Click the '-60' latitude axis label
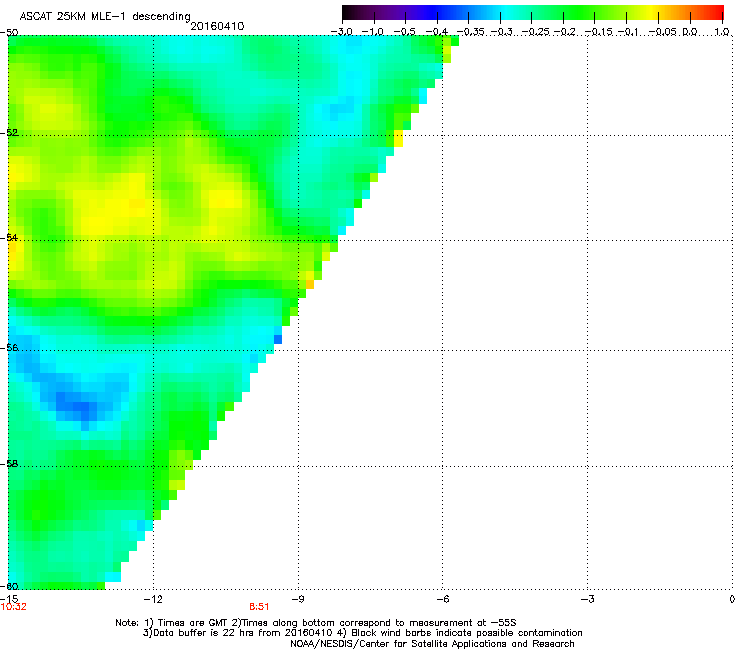Viewport: 740px width, 650px height. [9, 586]
